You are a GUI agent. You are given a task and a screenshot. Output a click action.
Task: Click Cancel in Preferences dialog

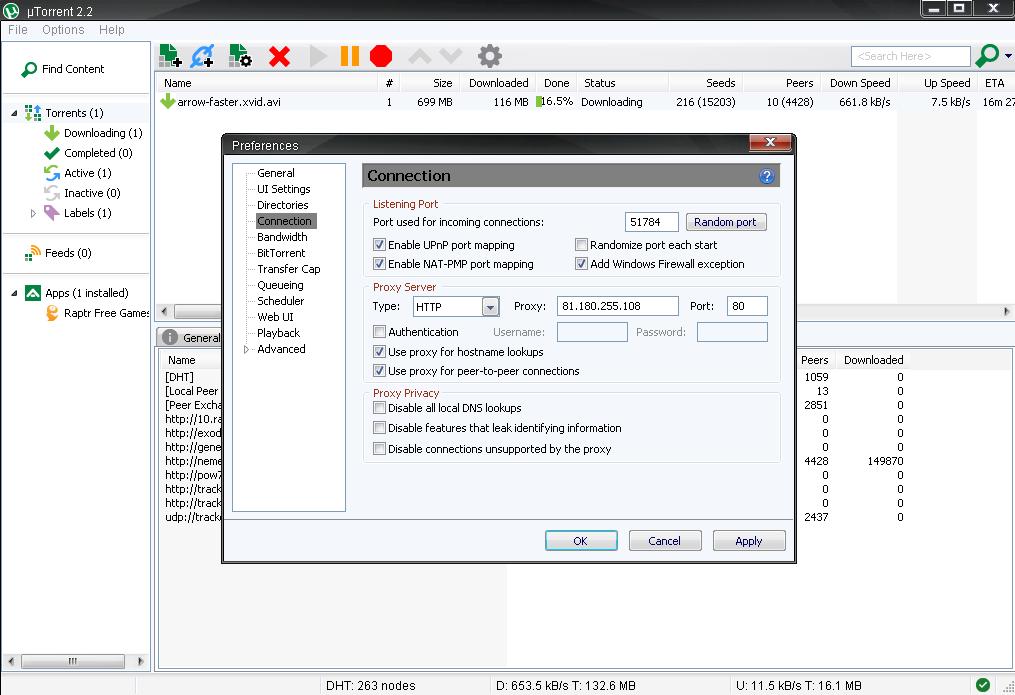(x=664, y=541)
